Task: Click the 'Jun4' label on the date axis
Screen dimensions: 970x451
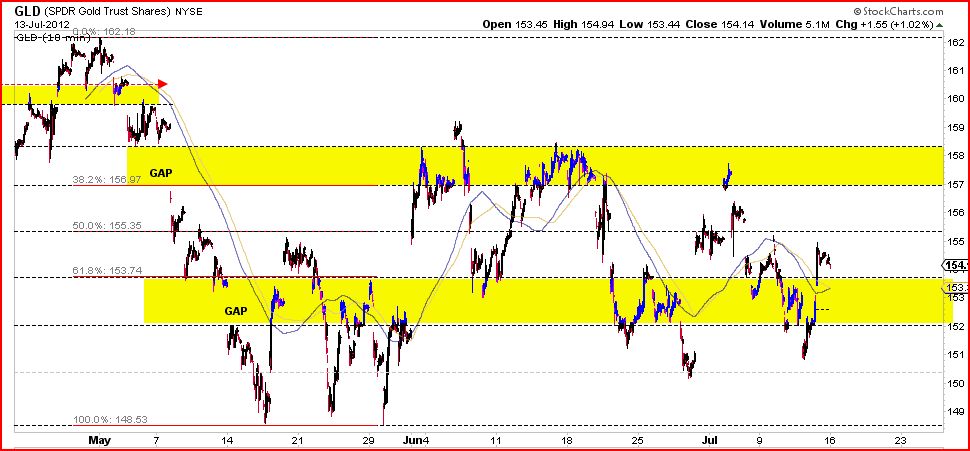Action: click(x=418, y=440)
